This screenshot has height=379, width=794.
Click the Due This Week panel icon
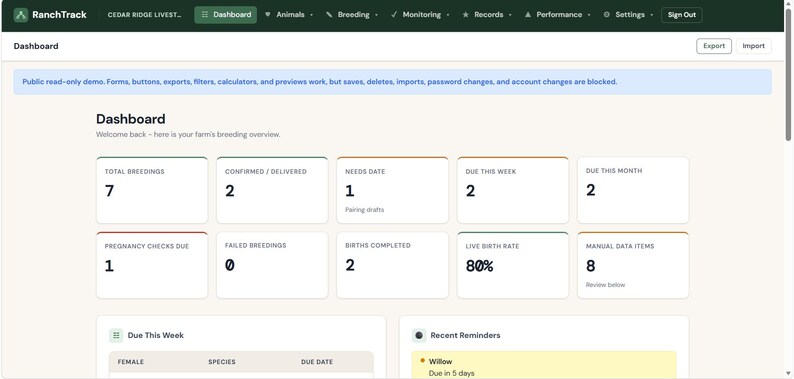coord(116,335)
